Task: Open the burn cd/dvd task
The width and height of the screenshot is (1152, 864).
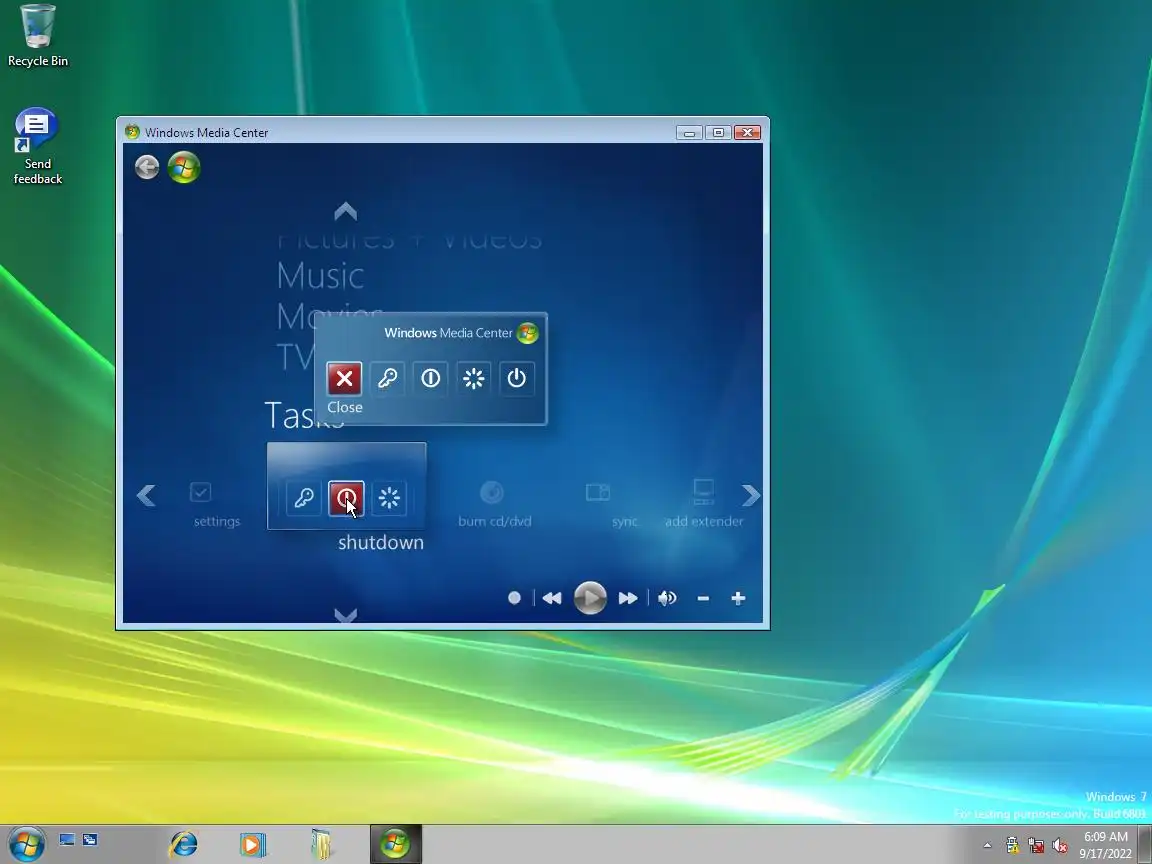Action: point(494,505)
